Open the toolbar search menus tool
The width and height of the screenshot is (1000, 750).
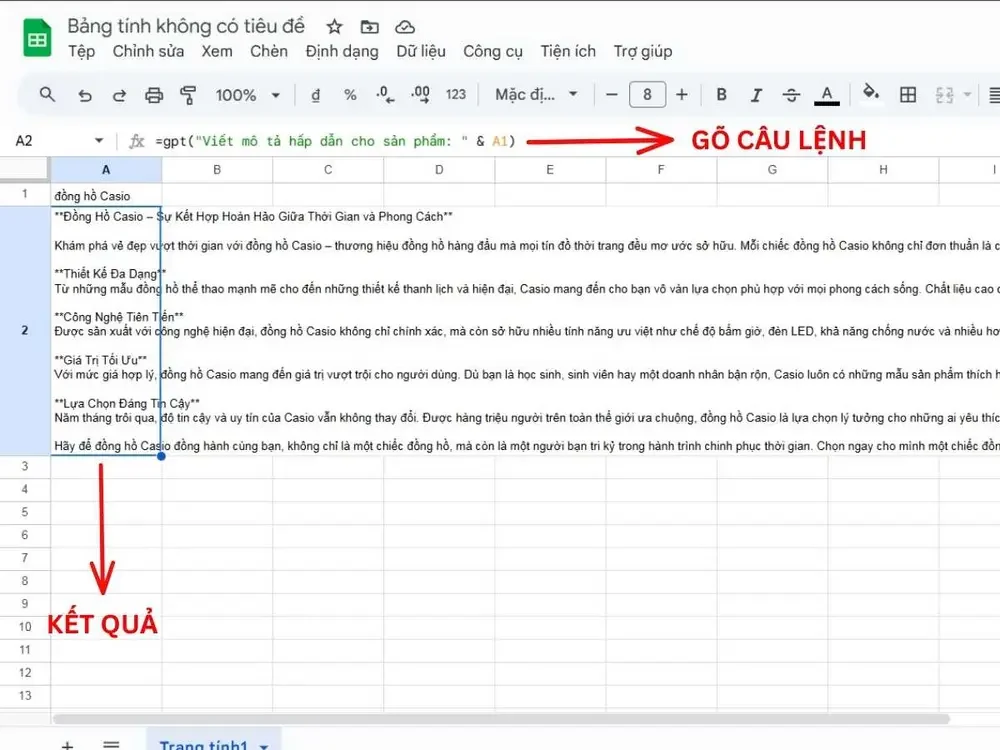47,95
